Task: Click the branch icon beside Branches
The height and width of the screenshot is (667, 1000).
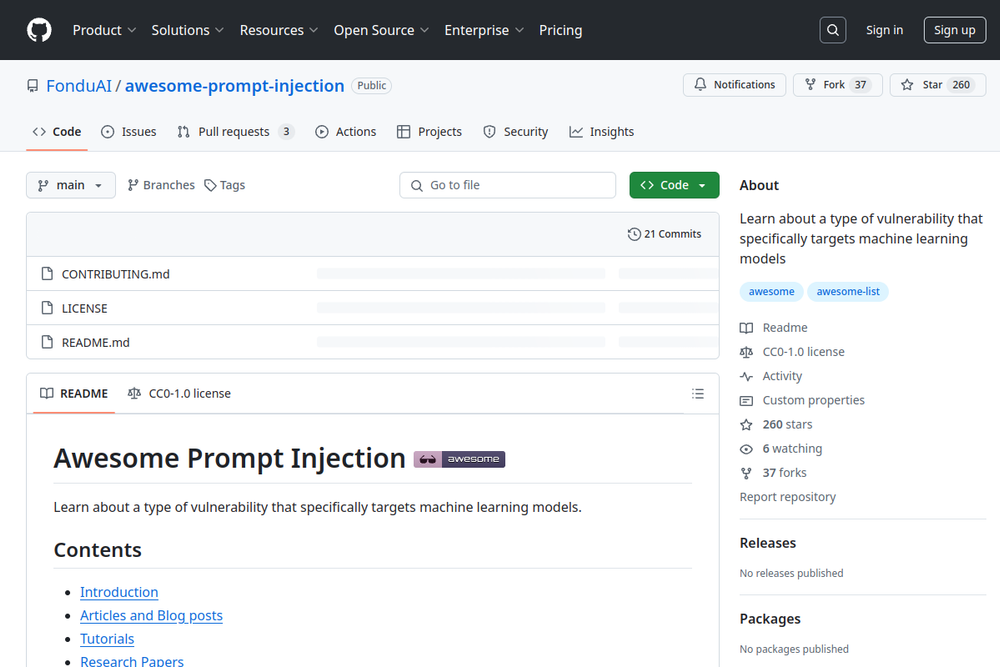Action: 133,185
